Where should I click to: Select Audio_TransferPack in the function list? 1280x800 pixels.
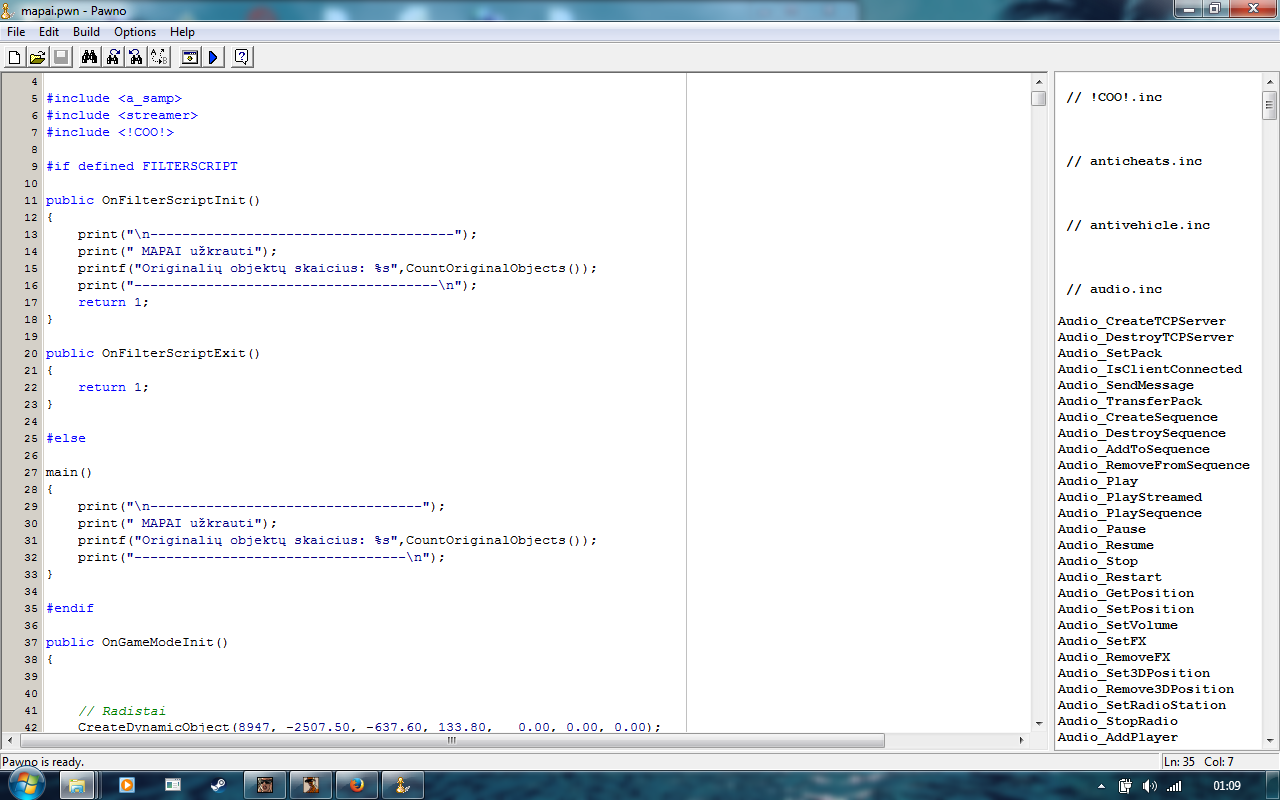click(x=1129, y=401)
